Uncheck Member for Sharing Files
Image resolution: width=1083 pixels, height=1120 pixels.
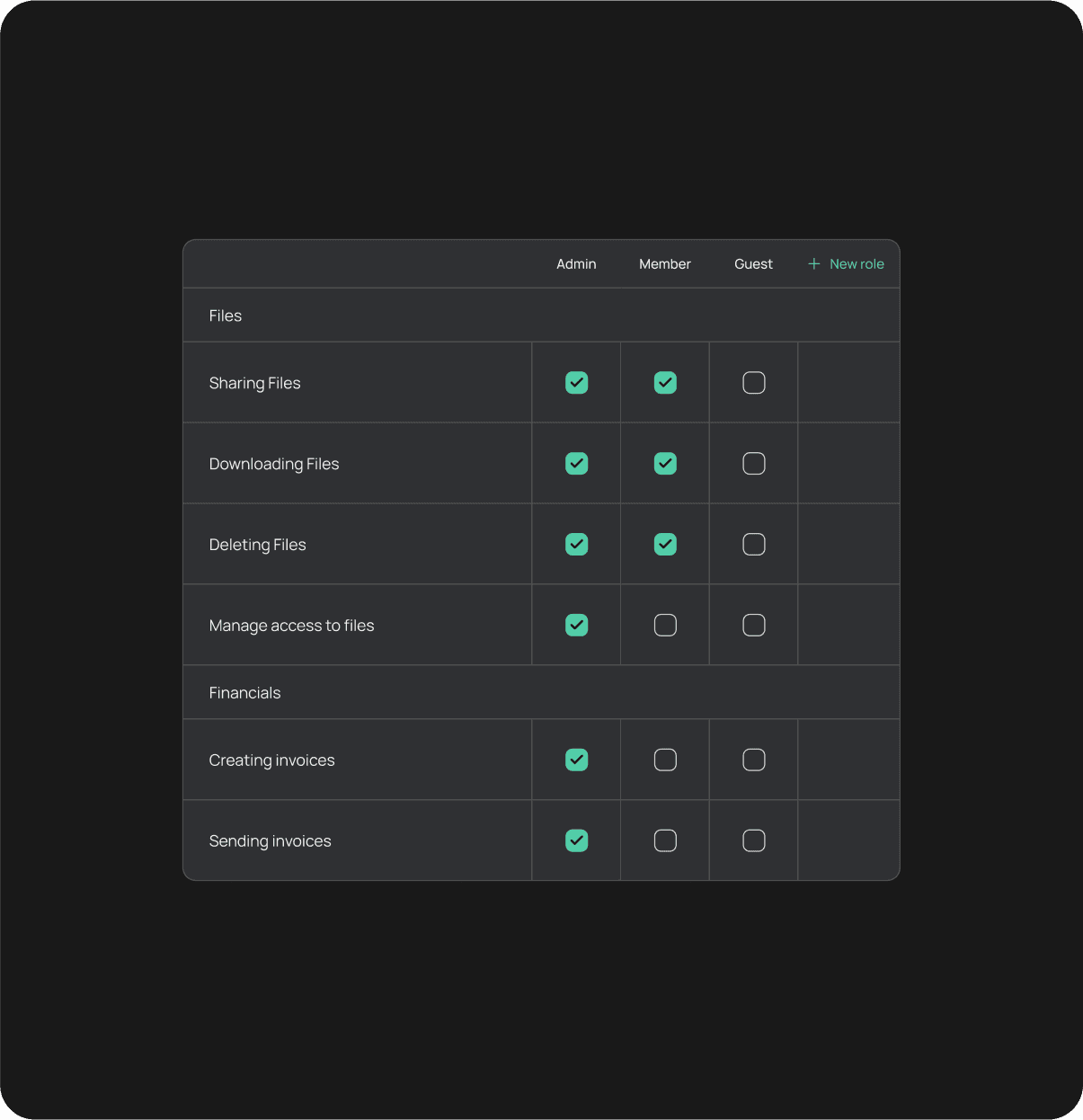tap(665, 383)
